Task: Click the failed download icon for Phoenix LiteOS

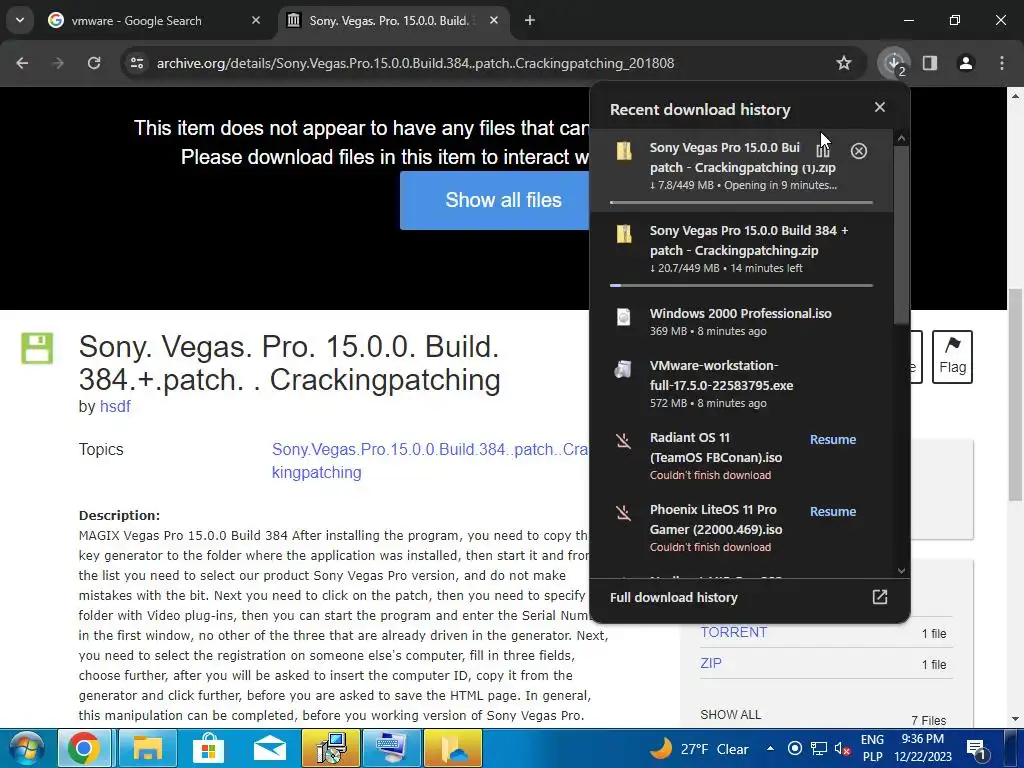Action: click(x=624, y=513)
